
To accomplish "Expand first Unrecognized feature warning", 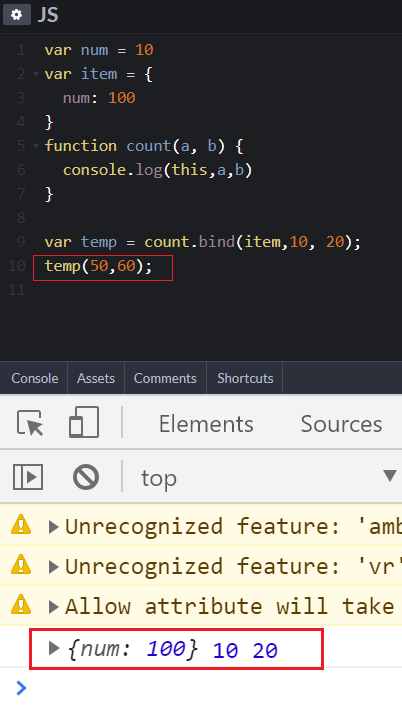I will click(x=53, y=527).
